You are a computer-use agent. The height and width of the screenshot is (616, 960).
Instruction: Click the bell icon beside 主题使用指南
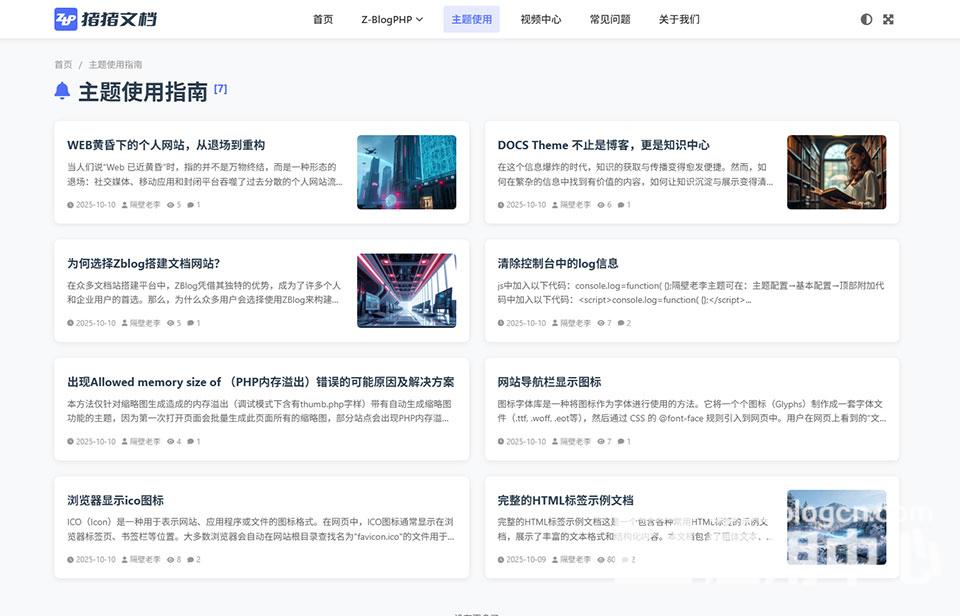point(61,90)
